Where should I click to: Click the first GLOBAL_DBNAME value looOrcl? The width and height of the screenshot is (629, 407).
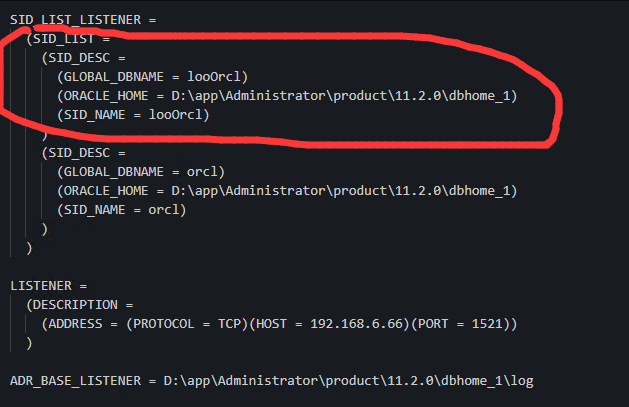[x=214, y=77]
